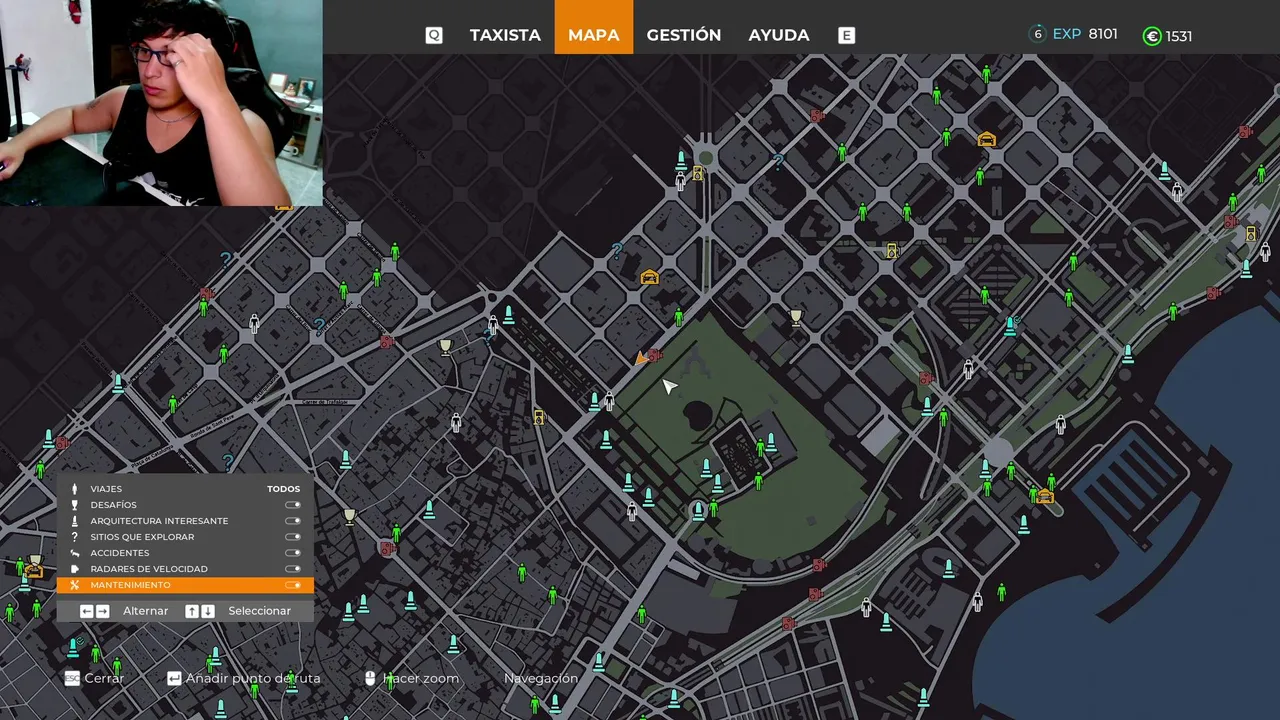The image size is (1280, 720).
Task: Click the Cerrar button
Action: coord(104,678)
